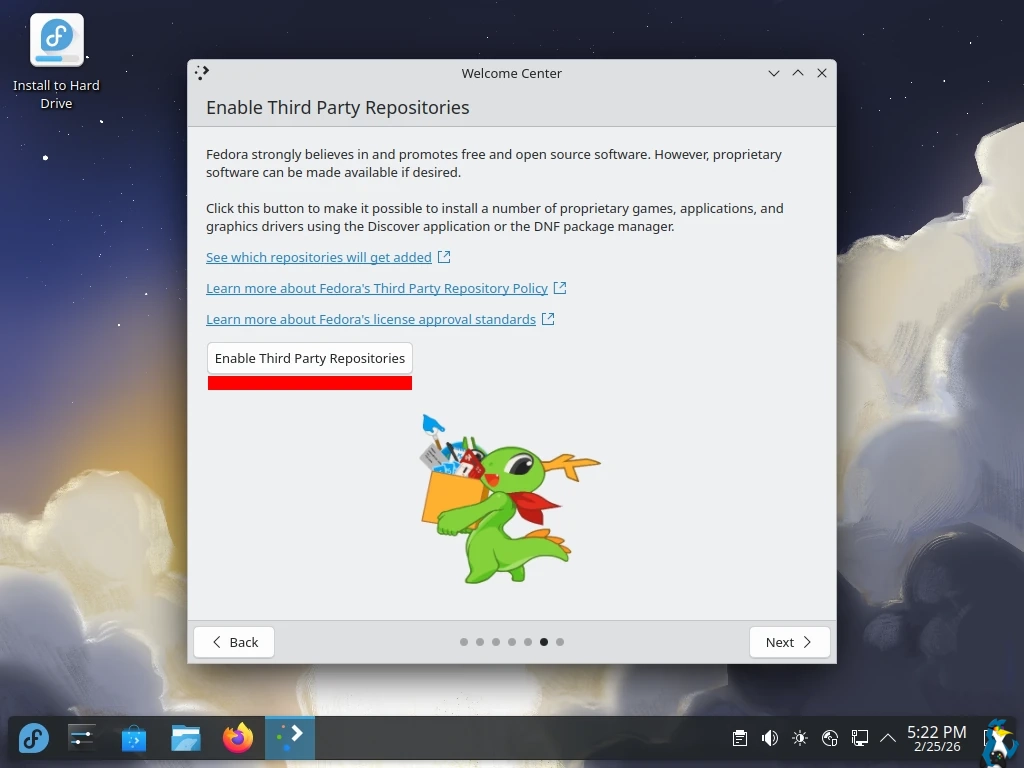Viewport: 1024px width, 768px height.
Task: Click Enable Third Party Repositories button
Action: 310,358
